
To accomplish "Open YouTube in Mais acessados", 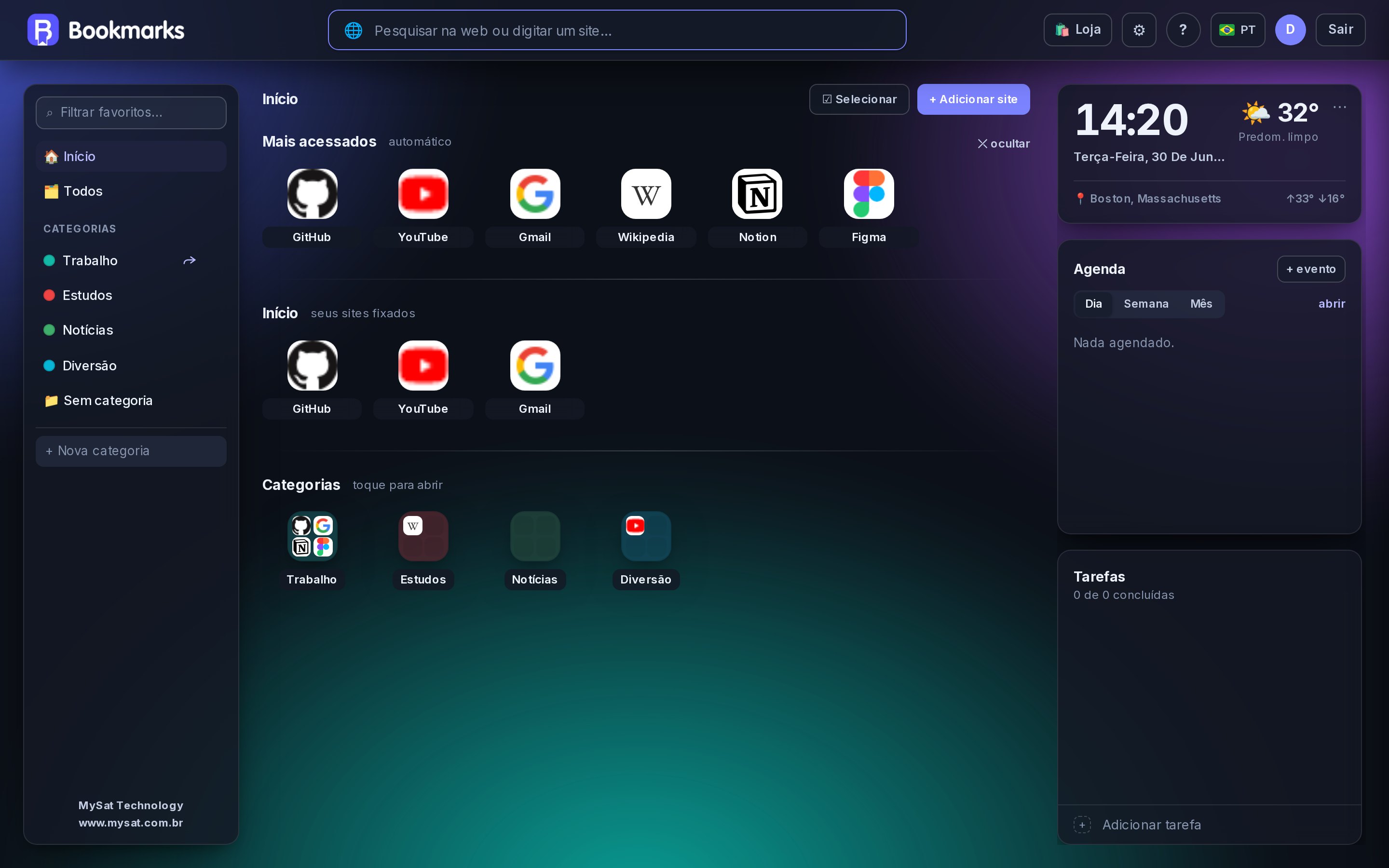I will (x=423, y=193).
